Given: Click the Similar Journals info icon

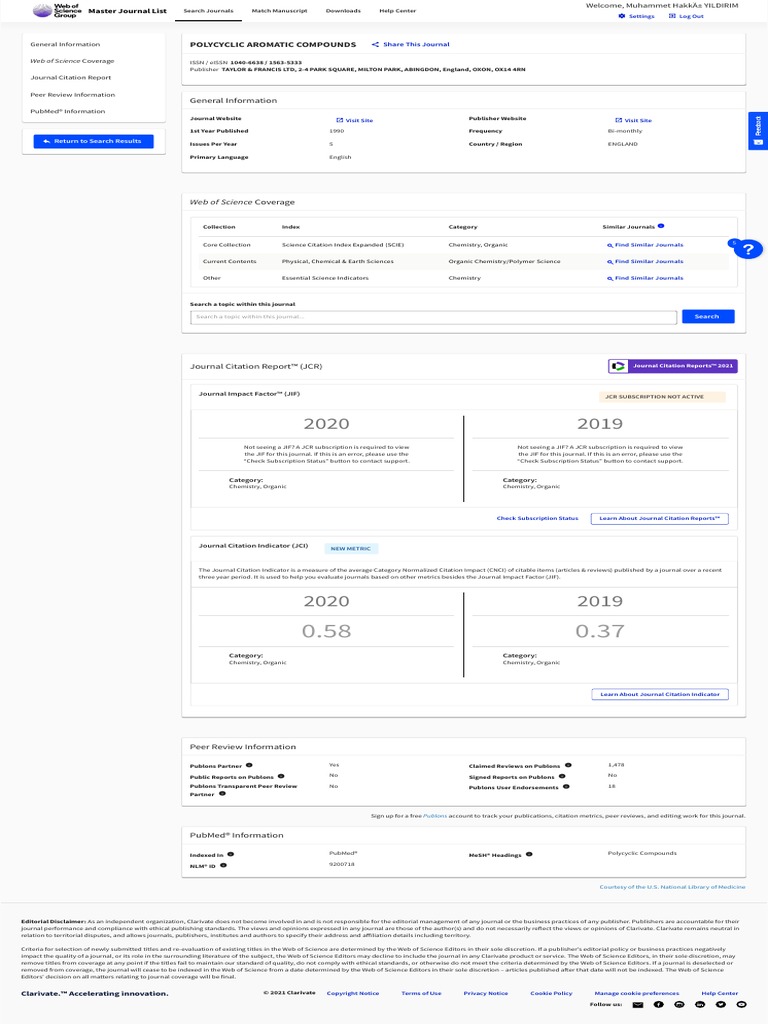Looking at the screenshot, I should click(661, 226).
